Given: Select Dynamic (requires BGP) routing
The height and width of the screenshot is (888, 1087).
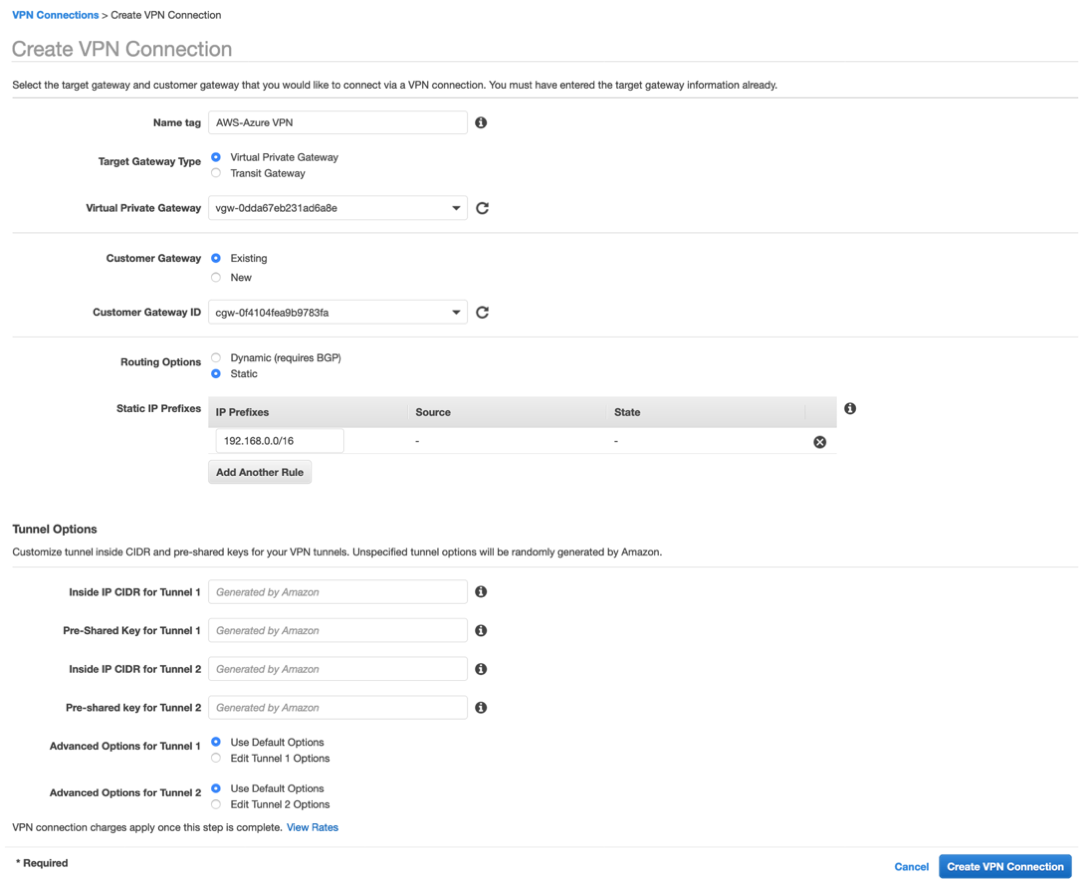Looking at the screenshot, I should pos(215,357).
